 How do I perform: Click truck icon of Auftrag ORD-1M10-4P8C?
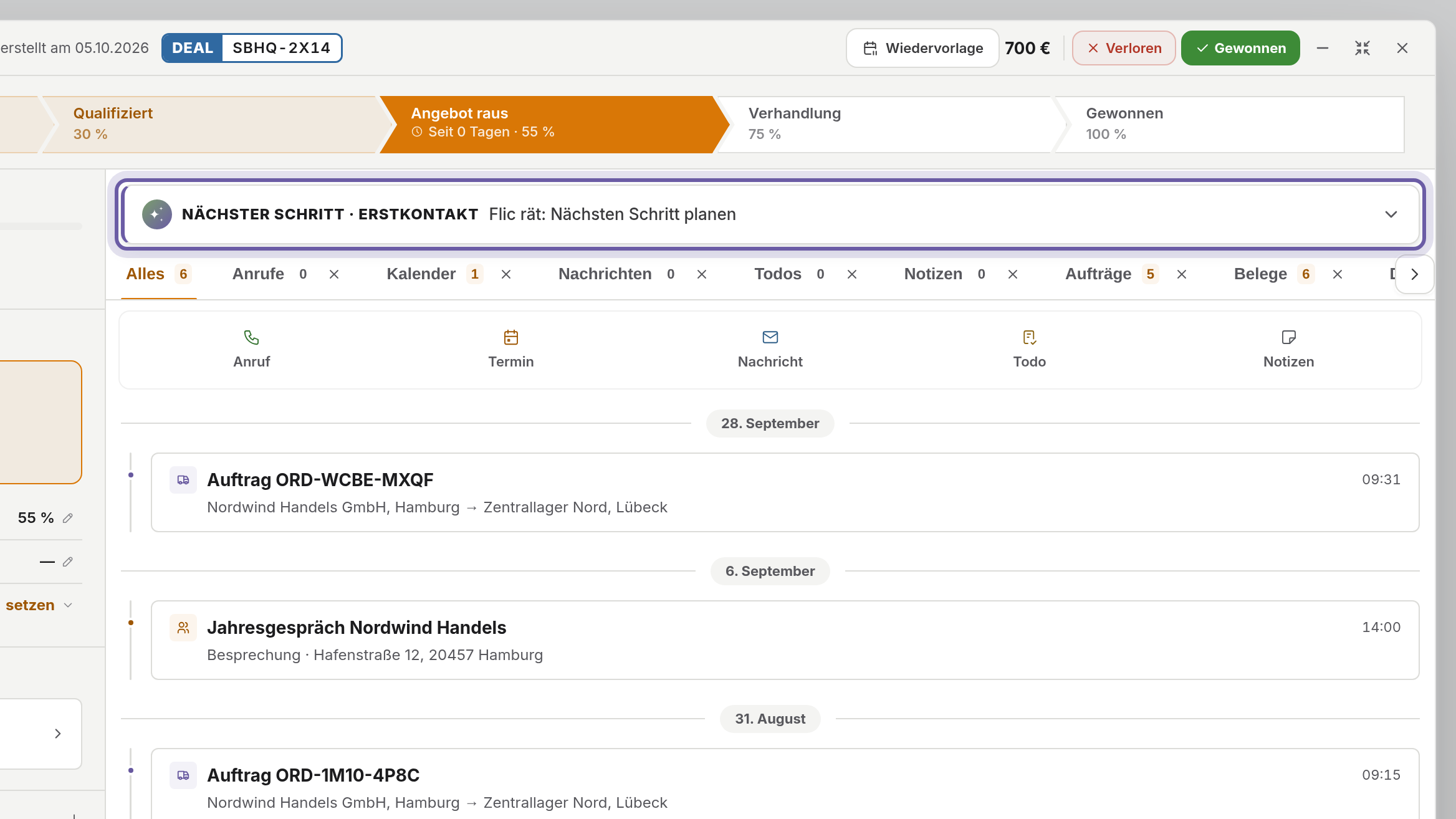(x=183, y=775)
